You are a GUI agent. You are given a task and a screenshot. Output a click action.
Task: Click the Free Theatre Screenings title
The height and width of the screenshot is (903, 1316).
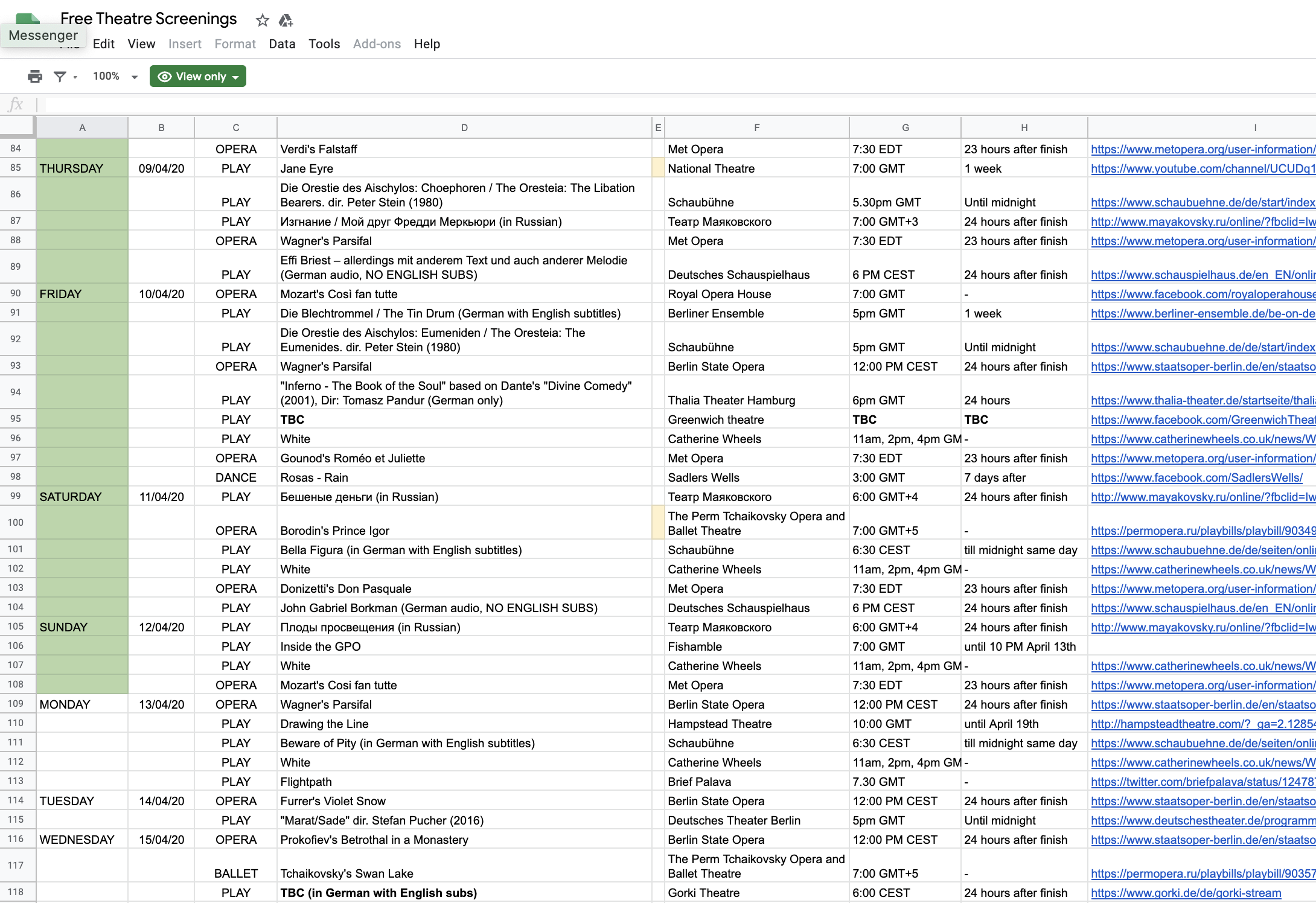149,19
